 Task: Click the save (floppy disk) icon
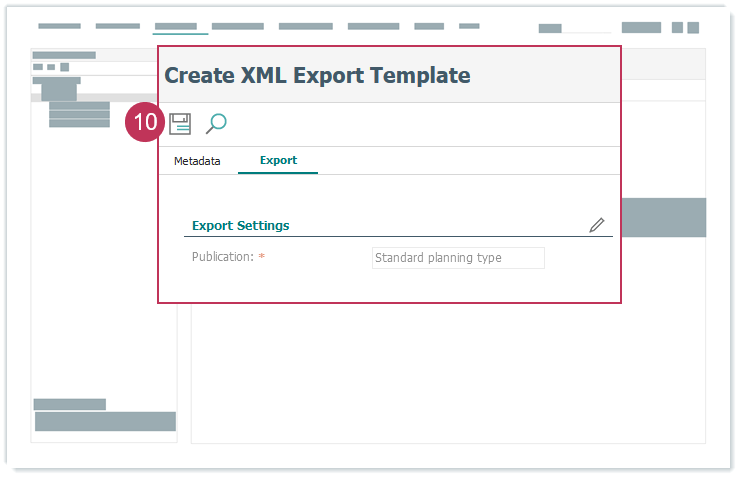point(180,124)
